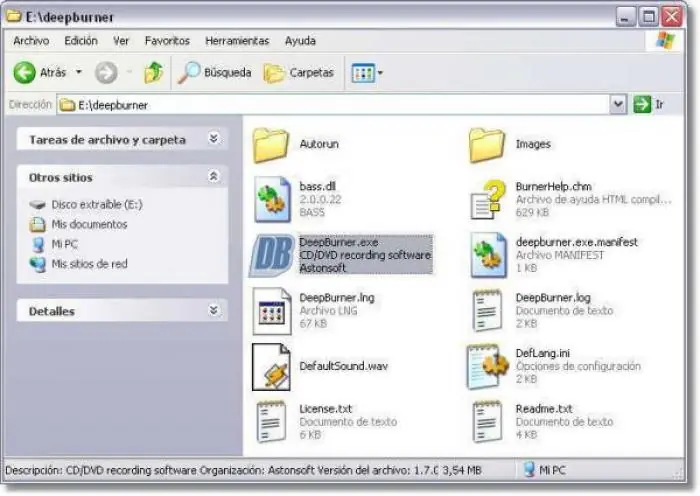Open the Archivo menu
This screenshot has height=496, width=700.
click(31, 41)
